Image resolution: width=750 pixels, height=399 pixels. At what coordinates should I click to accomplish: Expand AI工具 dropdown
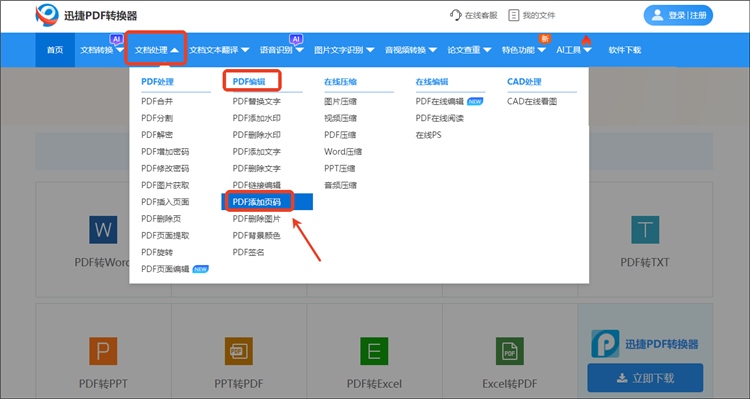574,50
